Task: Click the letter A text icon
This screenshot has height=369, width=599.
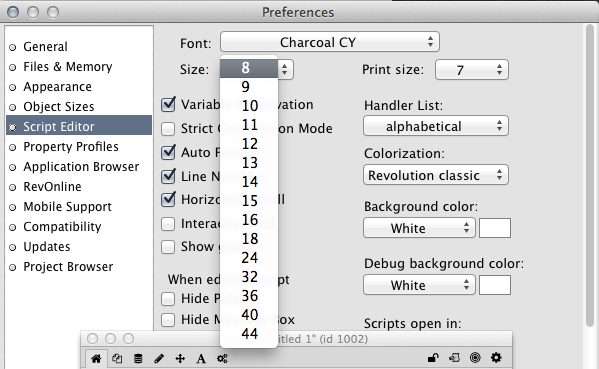Action: coord(201,358)
